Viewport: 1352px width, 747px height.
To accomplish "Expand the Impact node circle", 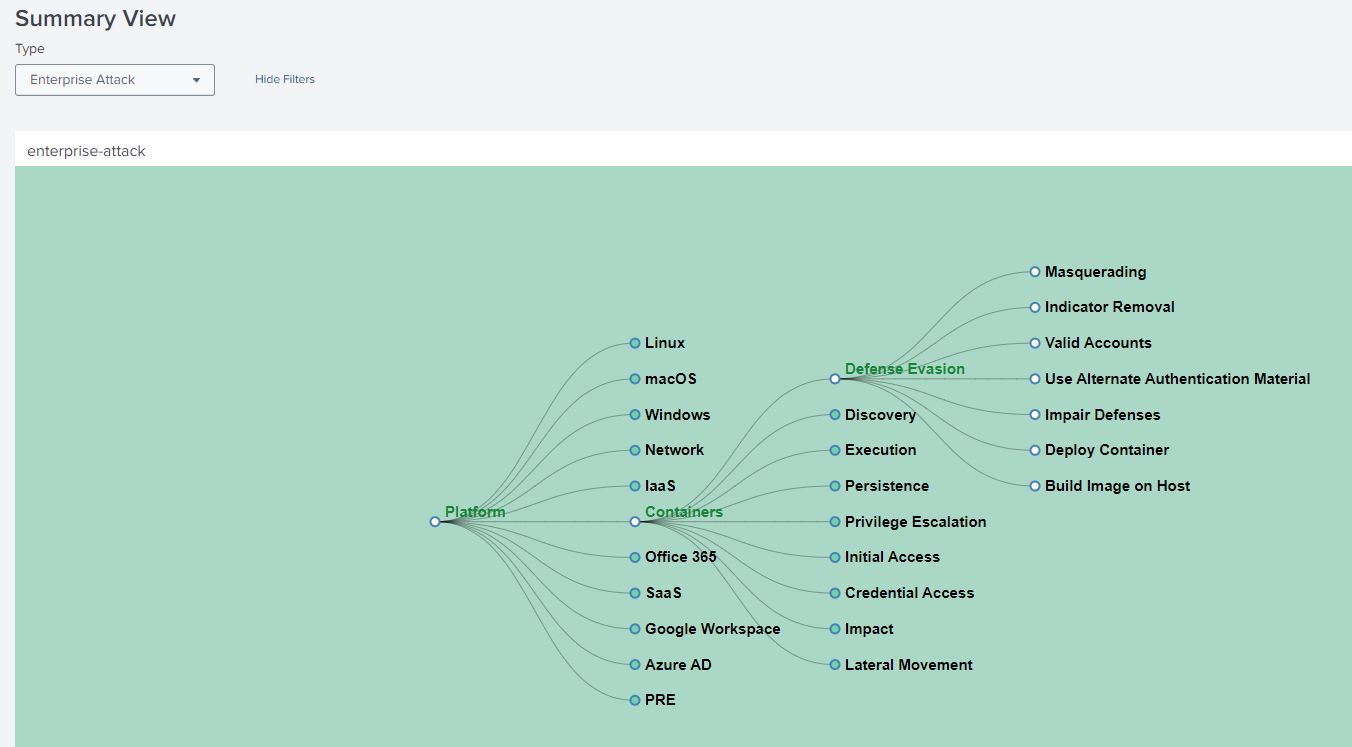I will point(835,629).
